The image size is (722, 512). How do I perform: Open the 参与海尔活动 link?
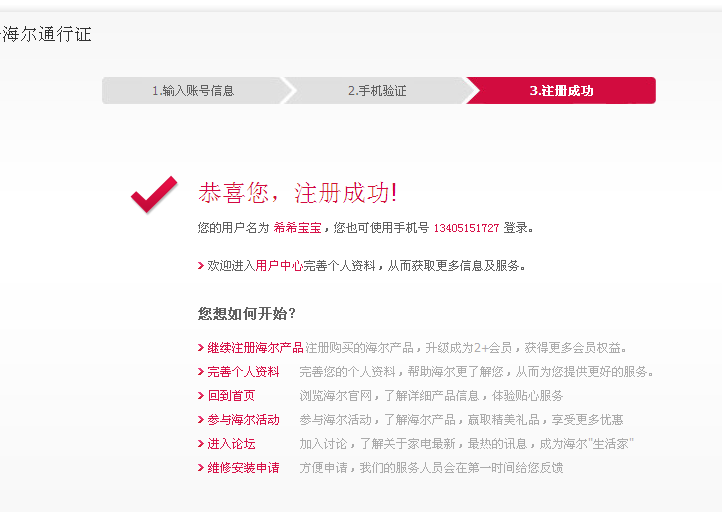243,419
